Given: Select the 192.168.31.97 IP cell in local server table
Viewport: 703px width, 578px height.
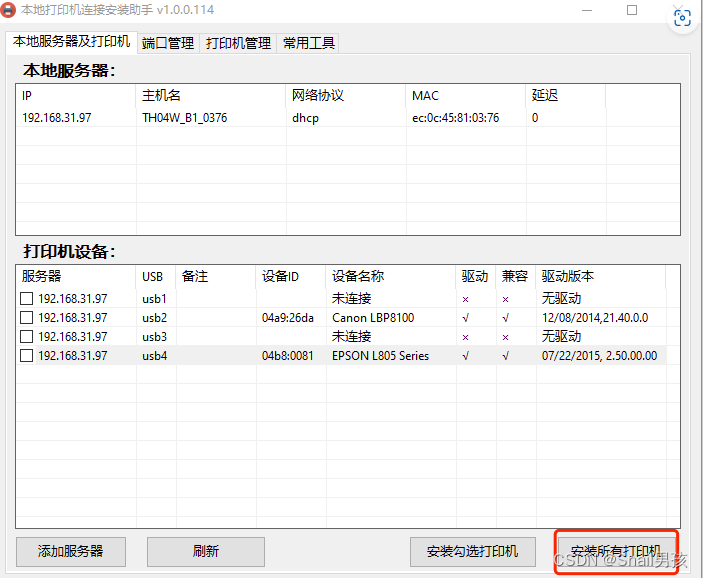Looking at the screenshot, I should (56, 118).
